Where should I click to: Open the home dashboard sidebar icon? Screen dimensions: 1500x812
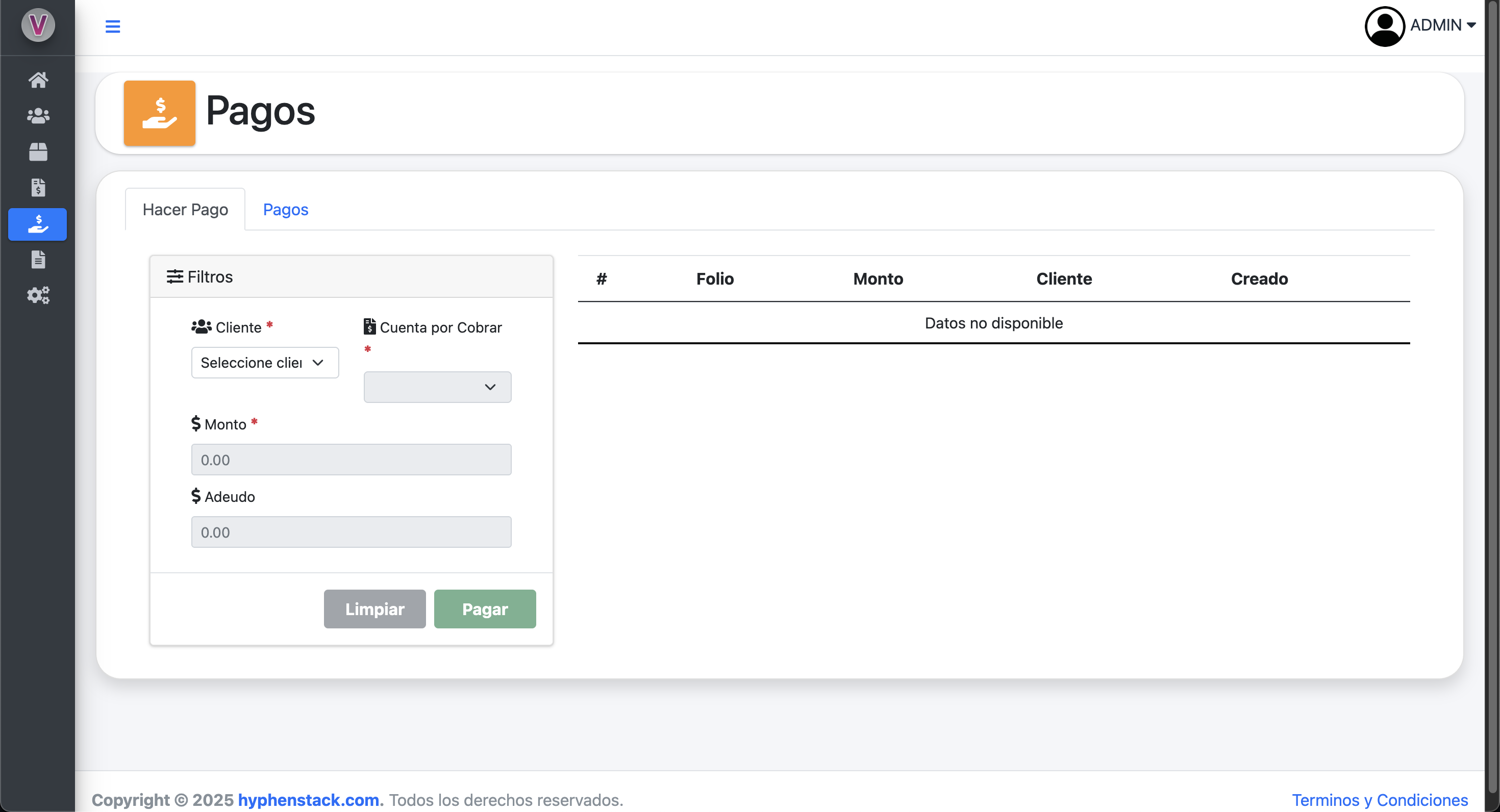[x=38, y=80]
